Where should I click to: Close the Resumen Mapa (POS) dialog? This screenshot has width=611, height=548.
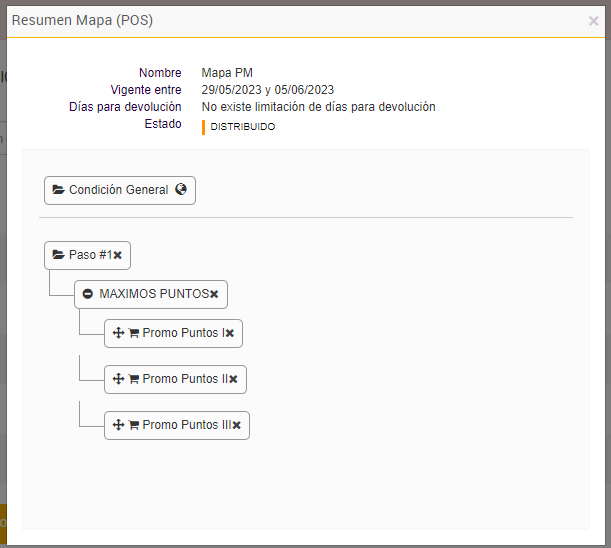593,20
